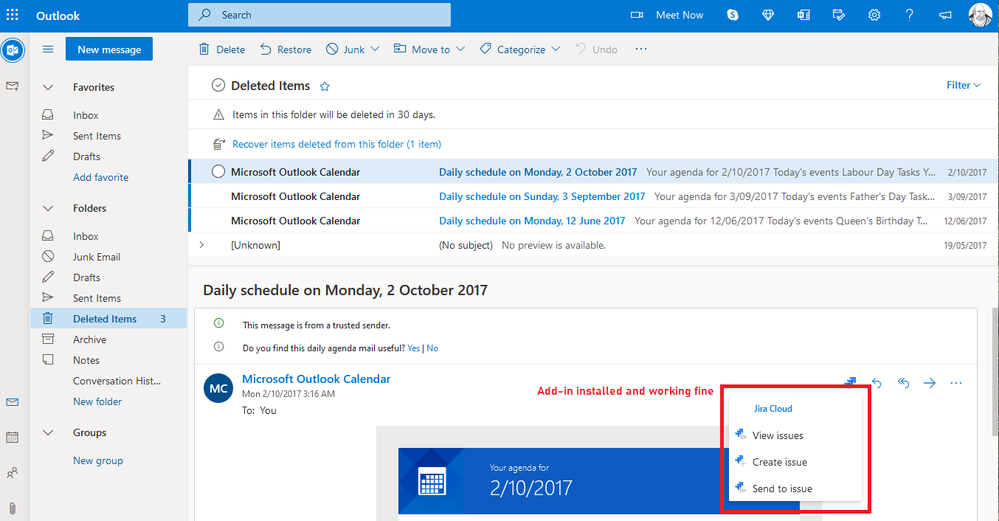Open the Jira Cloud add-in icon
Image resolution: width=999 pixels, height=521 pixels.
tap(850, 382)
